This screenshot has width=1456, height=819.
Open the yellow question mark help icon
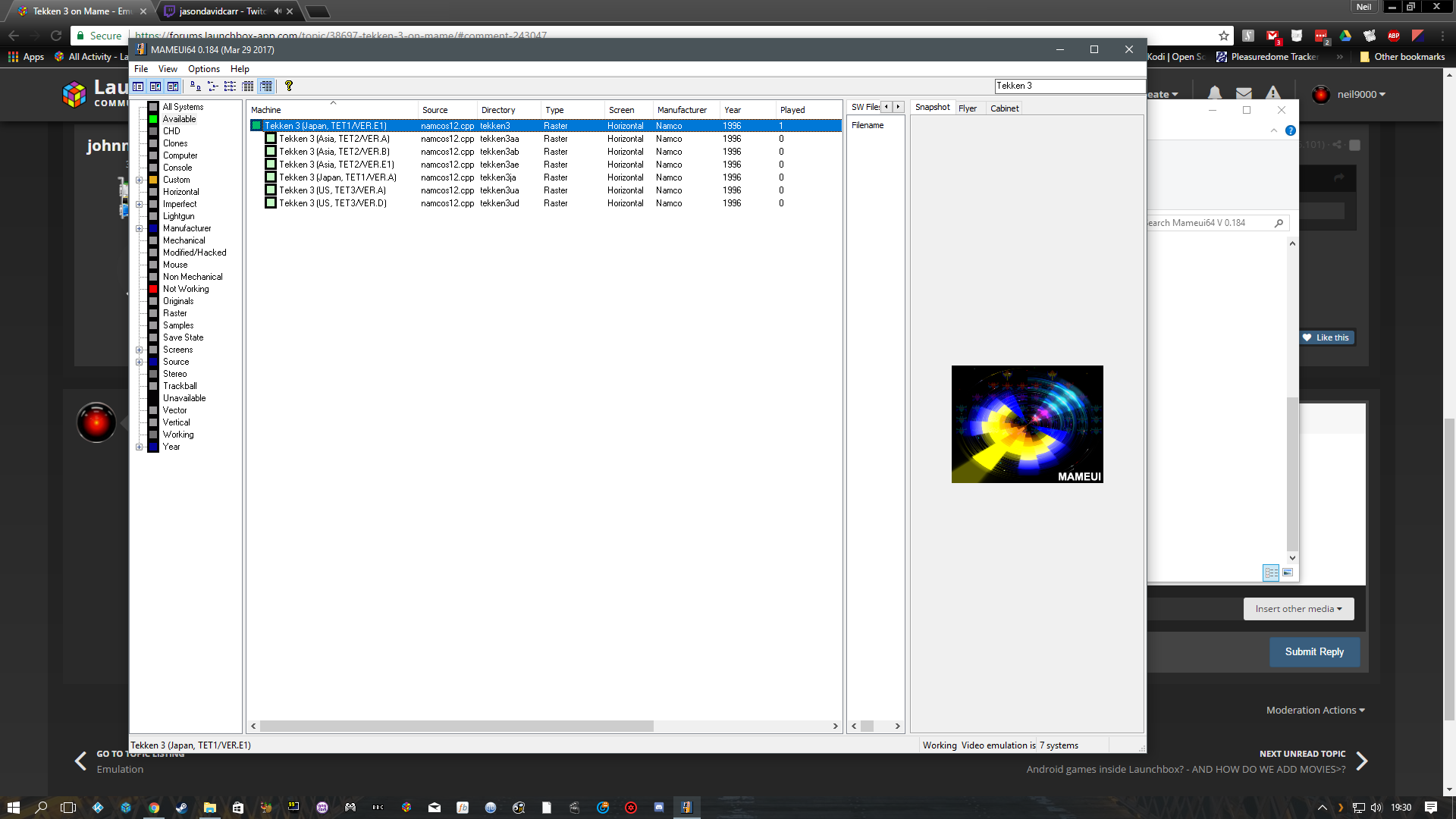(289, 86)
